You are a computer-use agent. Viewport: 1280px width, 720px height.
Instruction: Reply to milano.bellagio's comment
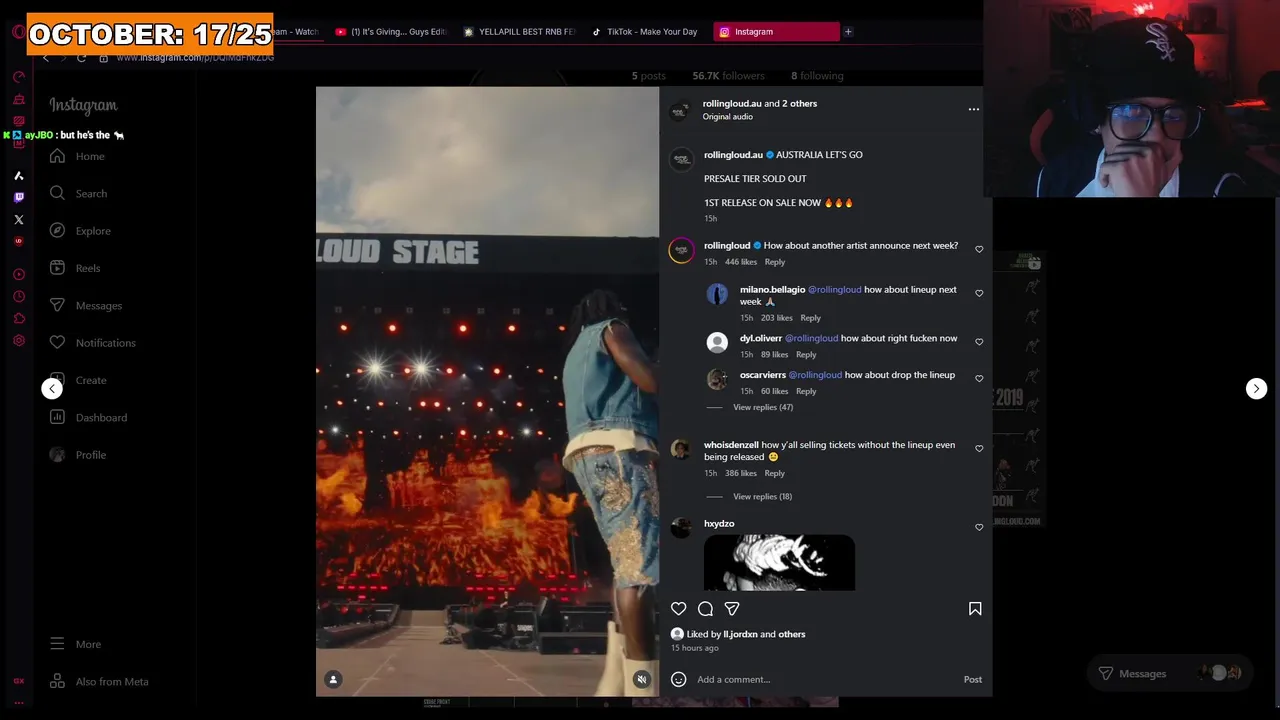click(810, 318)
